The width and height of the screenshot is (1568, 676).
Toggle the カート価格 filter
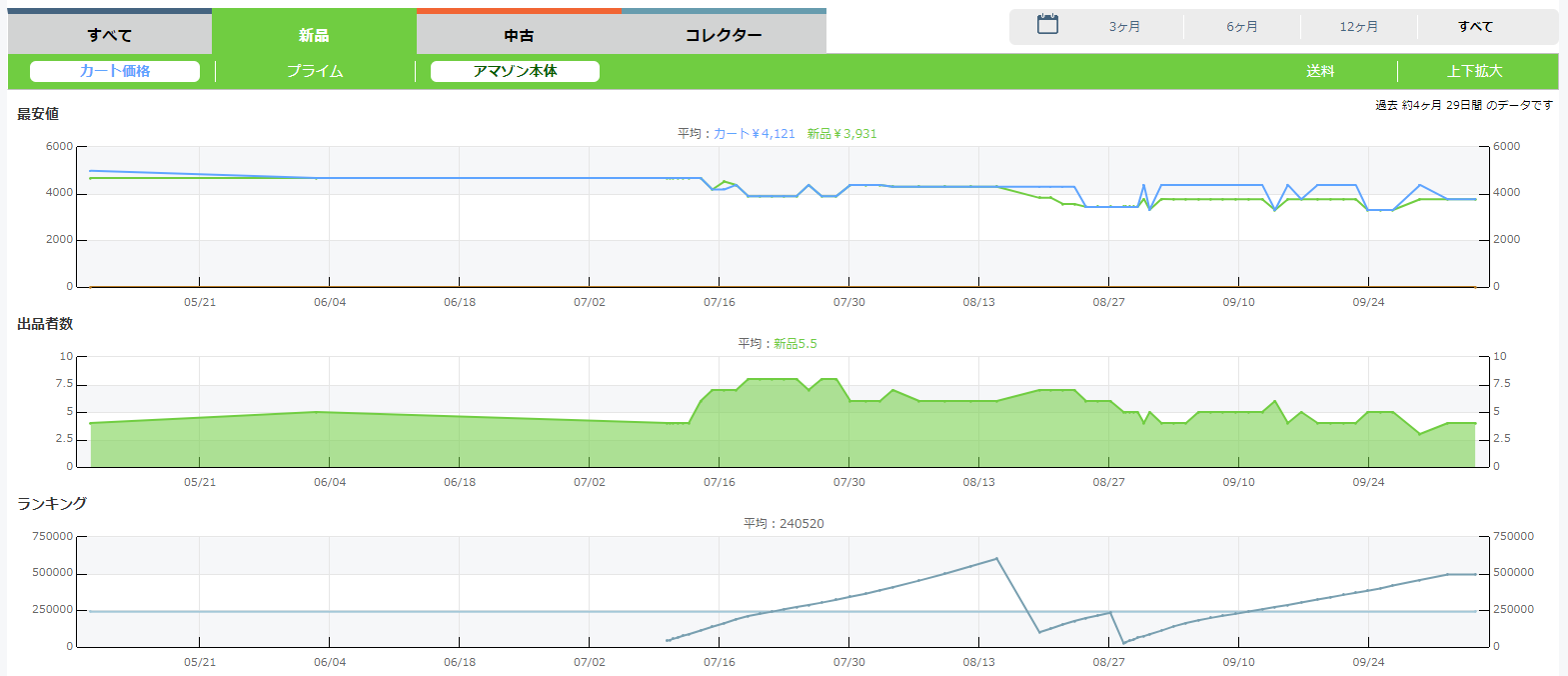coord(115,71)
